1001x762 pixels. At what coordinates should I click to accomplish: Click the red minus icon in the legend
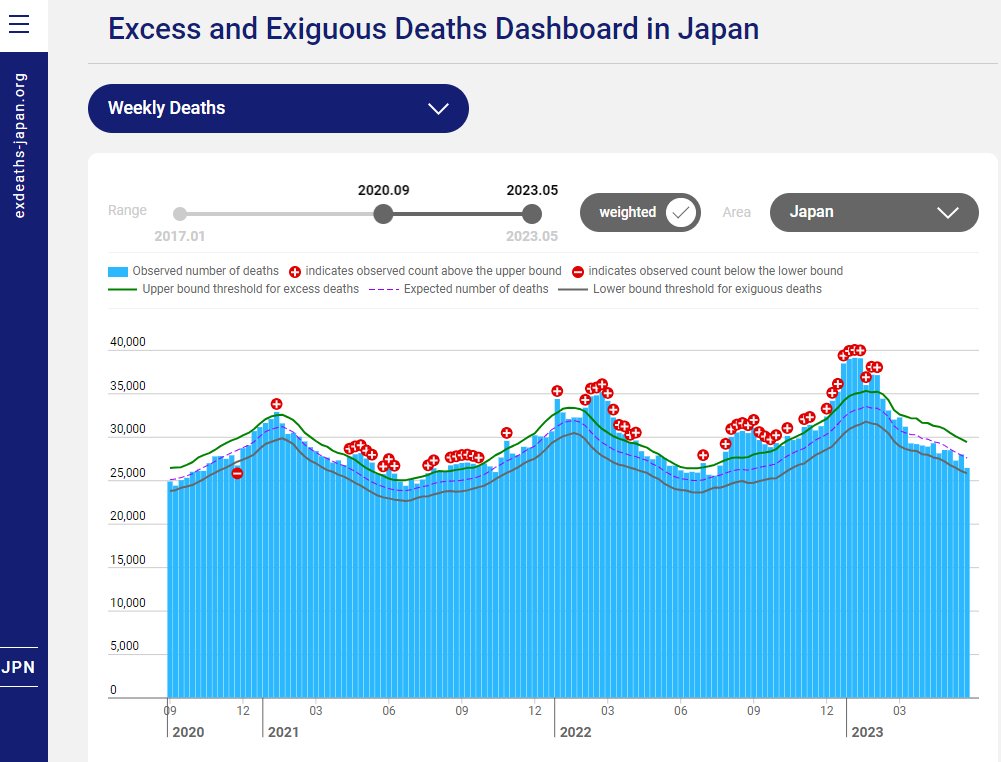(x=578, y=271)
